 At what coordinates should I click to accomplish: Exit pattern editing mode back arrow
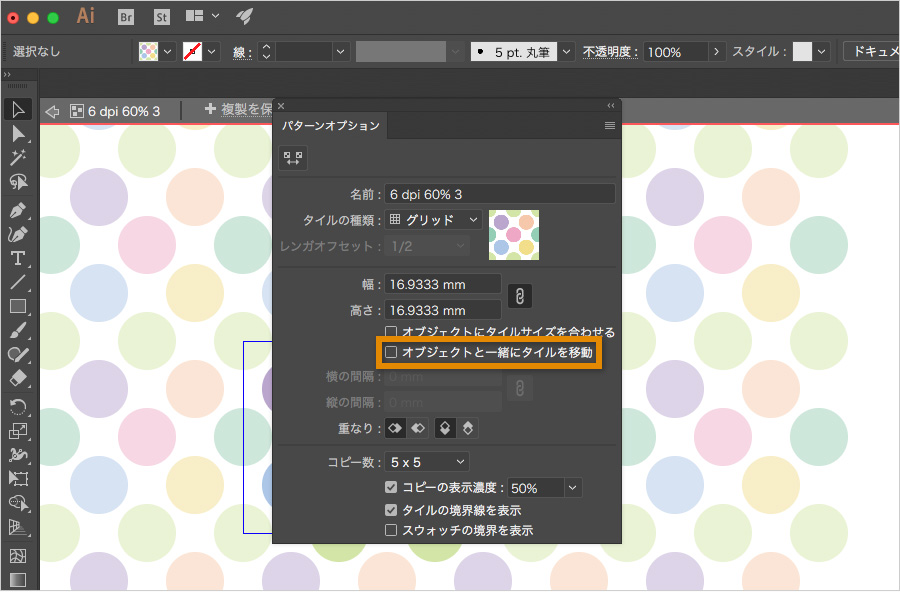click(x=52, y=111)
